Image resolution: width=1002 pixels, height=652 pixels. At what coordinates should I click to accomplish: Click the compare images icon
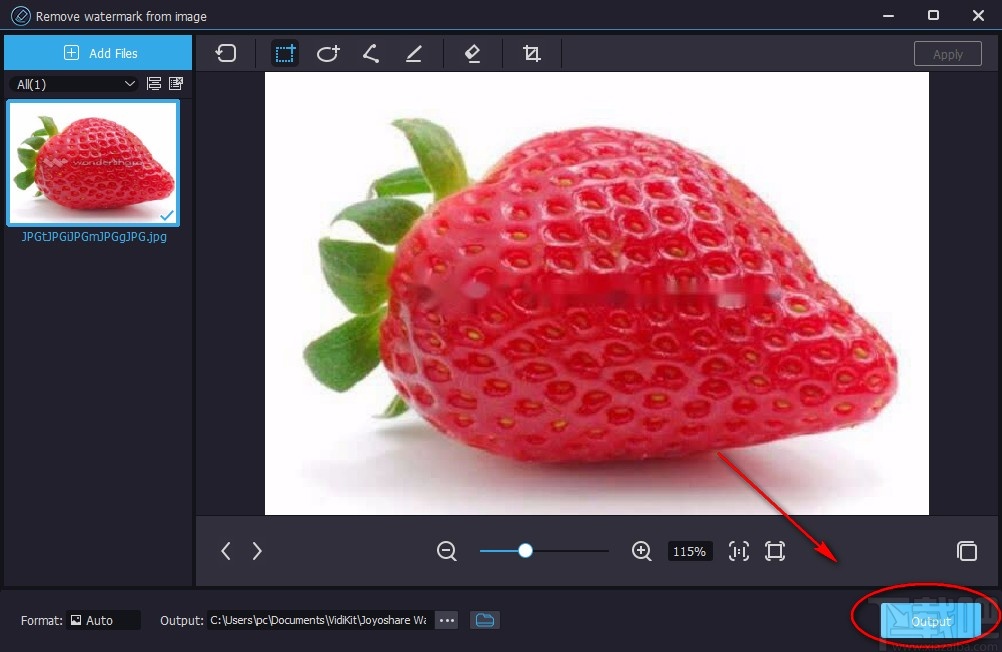click(967, 551)
